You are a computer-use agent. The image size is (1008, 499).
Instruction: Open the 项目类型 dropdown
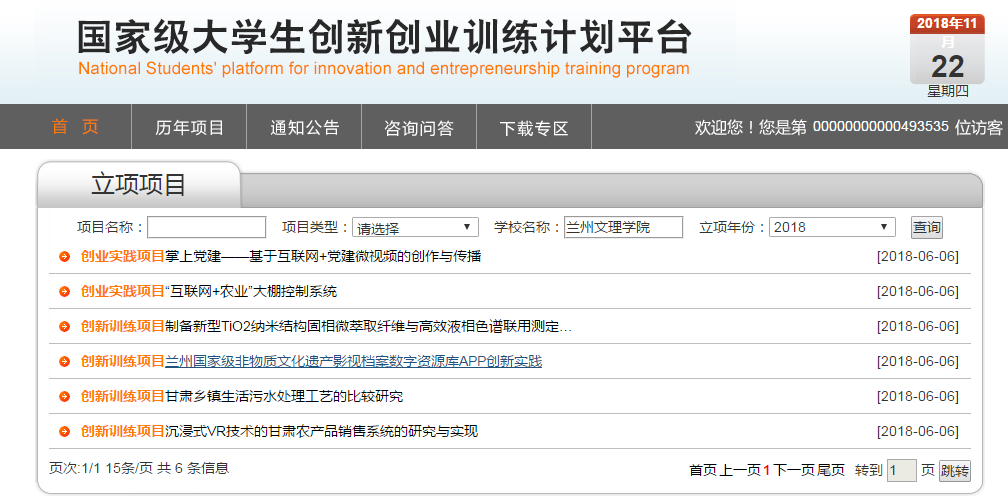click(416, 228)
